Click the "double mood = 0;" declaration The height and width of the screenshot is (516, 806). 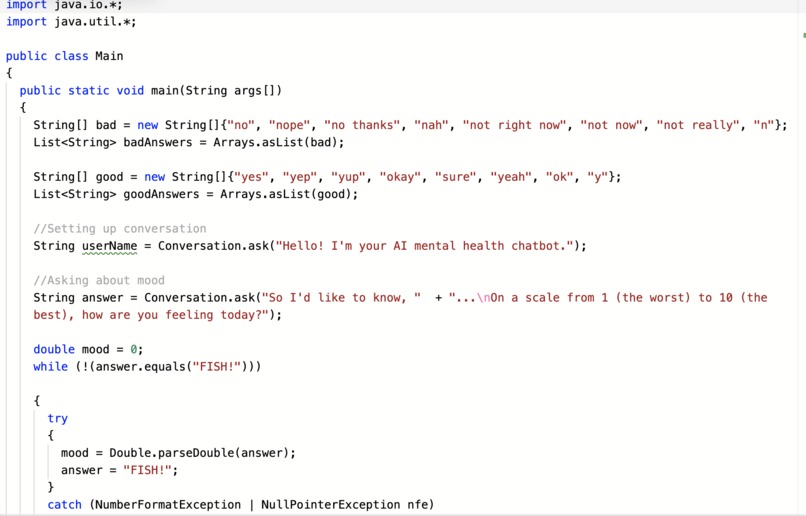[88, 349]
